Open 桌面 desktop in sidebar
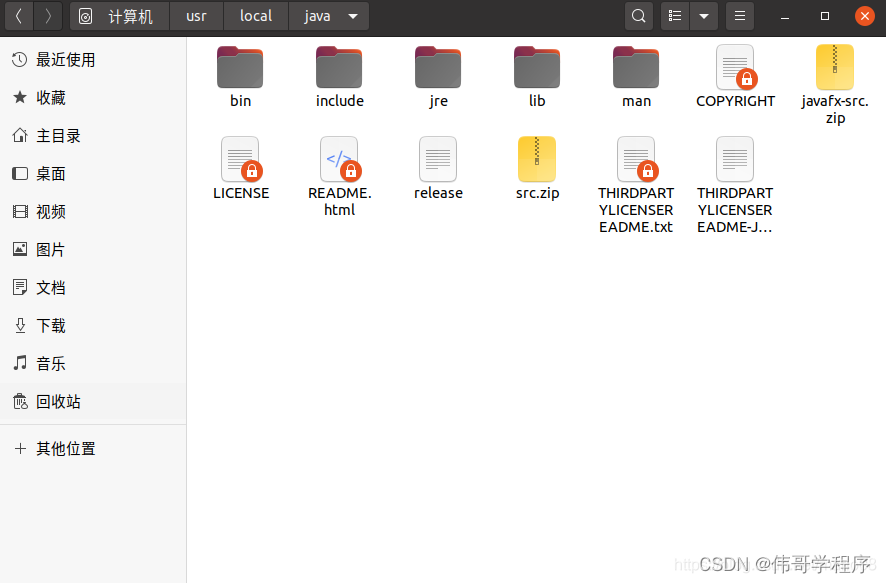The width and height of the screenshot is (886, 583). click(x=93, y=173)
